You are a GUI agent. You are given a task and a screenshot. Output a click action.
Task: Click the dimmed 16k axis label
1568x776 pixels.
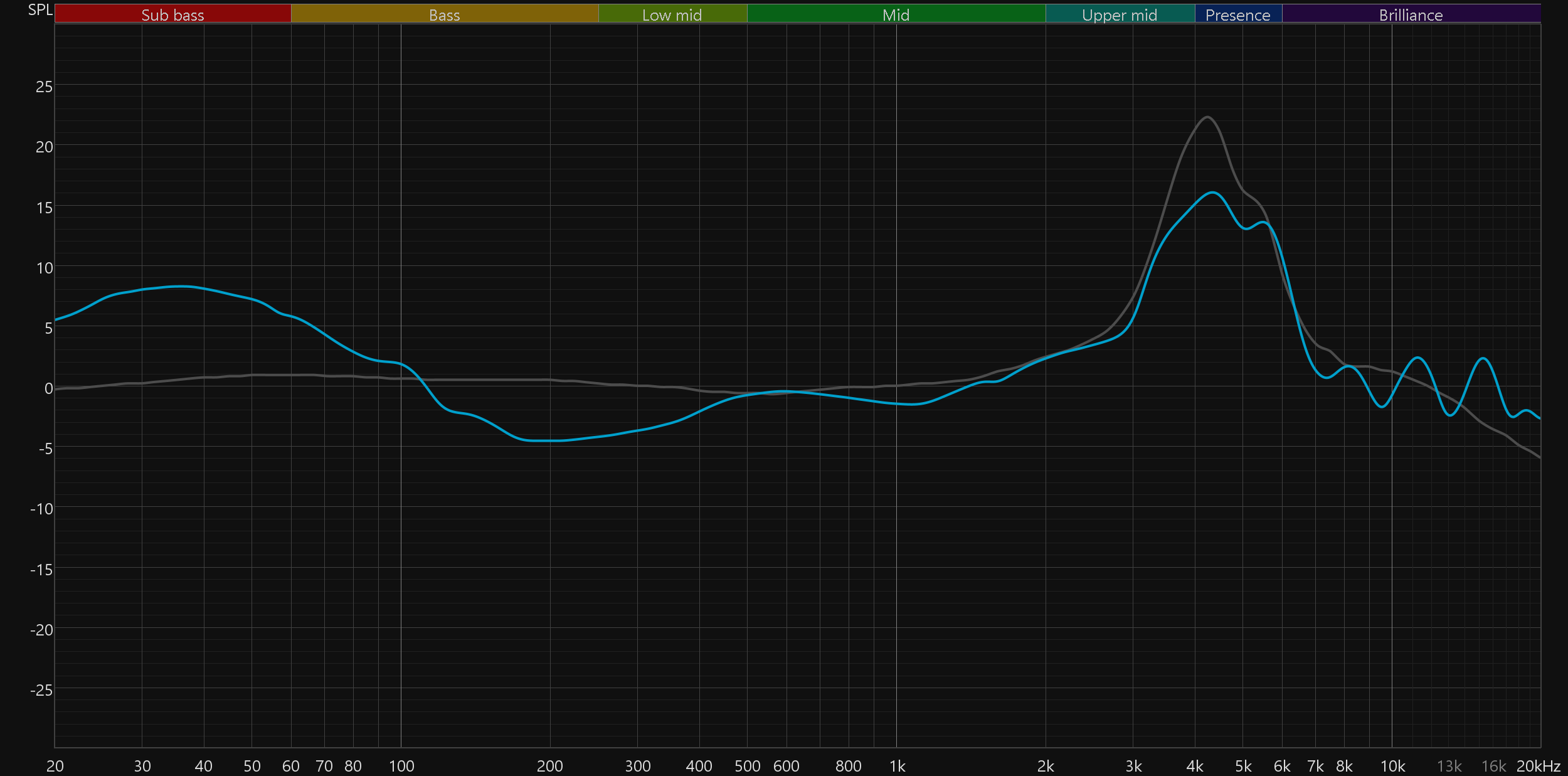1493,766
